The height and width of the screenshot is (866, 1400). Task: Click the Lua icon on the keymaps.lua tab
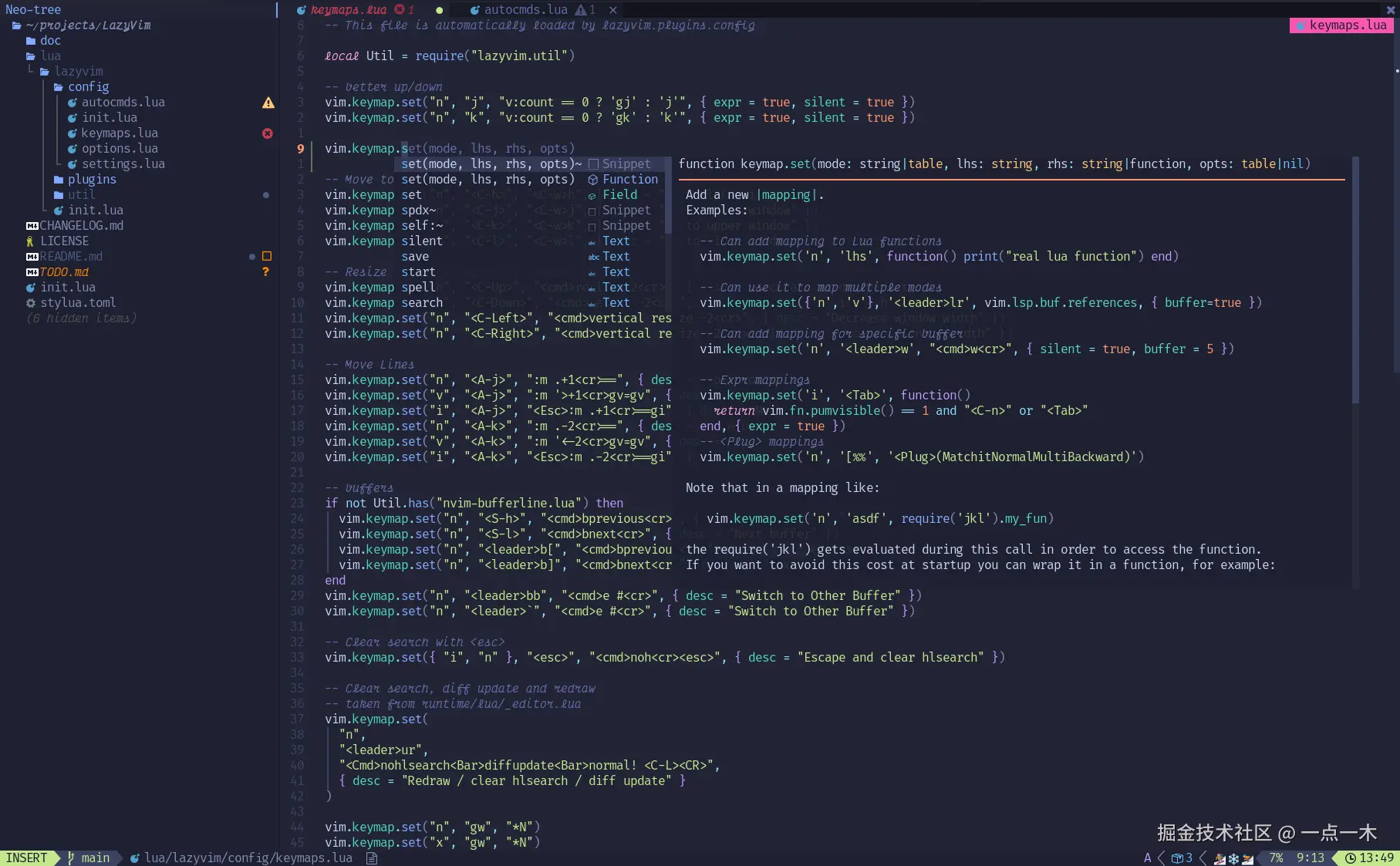pyautogui.click(x=302, y=10)
